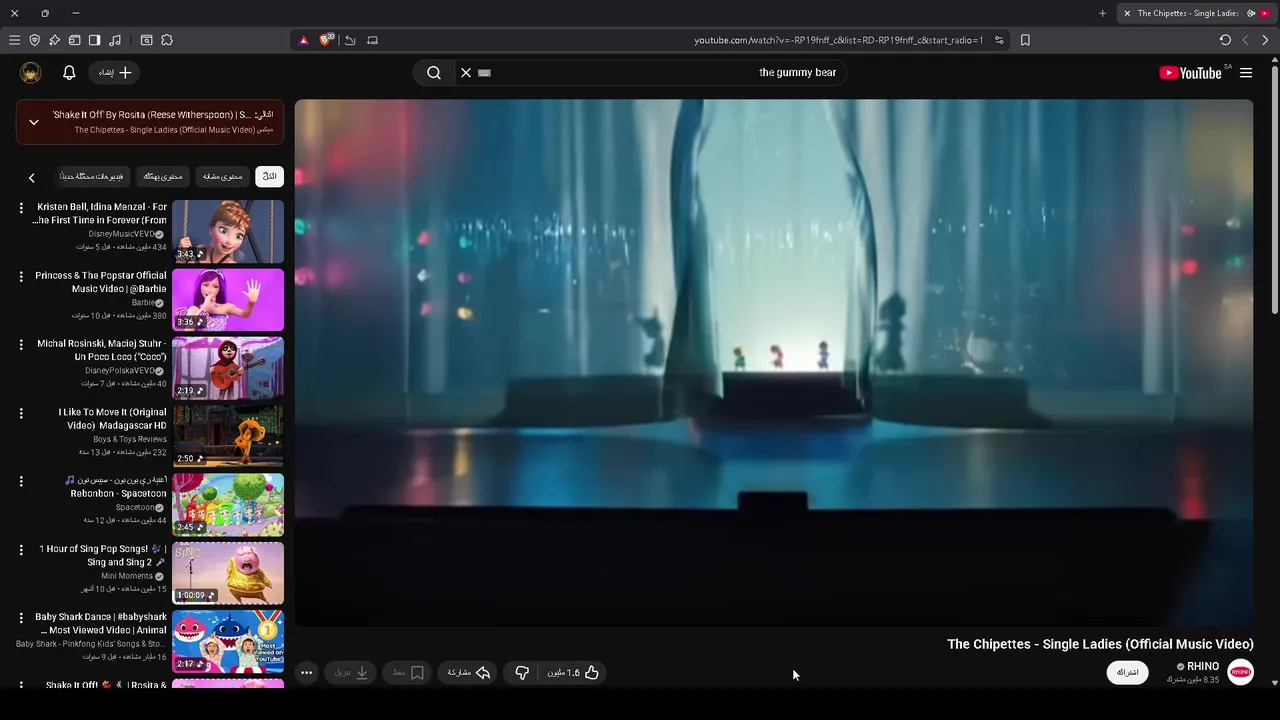Open the Barbie Princess & Popstar thumbnail
This screenshot has height=720, width=1280.
tap(228, 300)
